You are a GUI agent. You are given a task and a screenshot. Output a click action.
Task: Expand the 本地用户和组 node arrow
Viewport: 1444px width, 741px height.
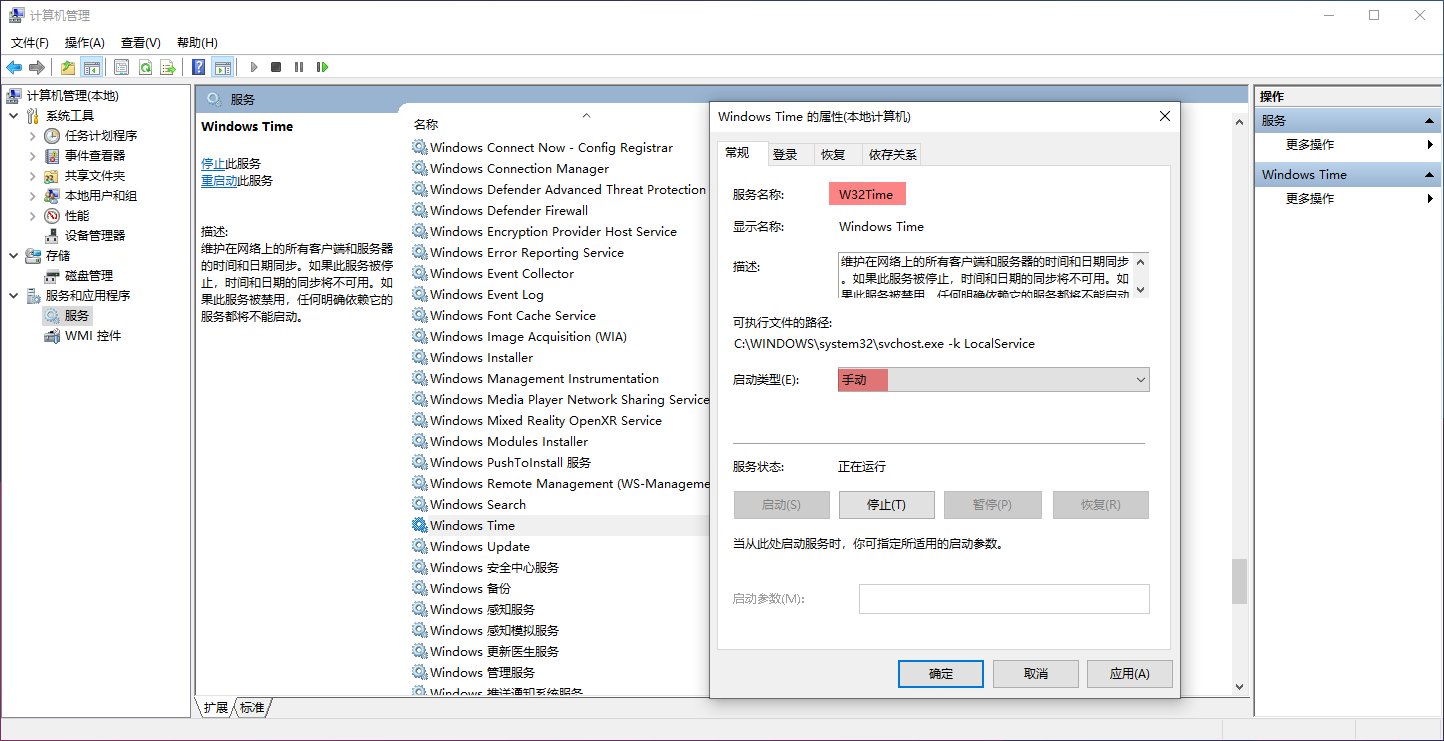33,195
